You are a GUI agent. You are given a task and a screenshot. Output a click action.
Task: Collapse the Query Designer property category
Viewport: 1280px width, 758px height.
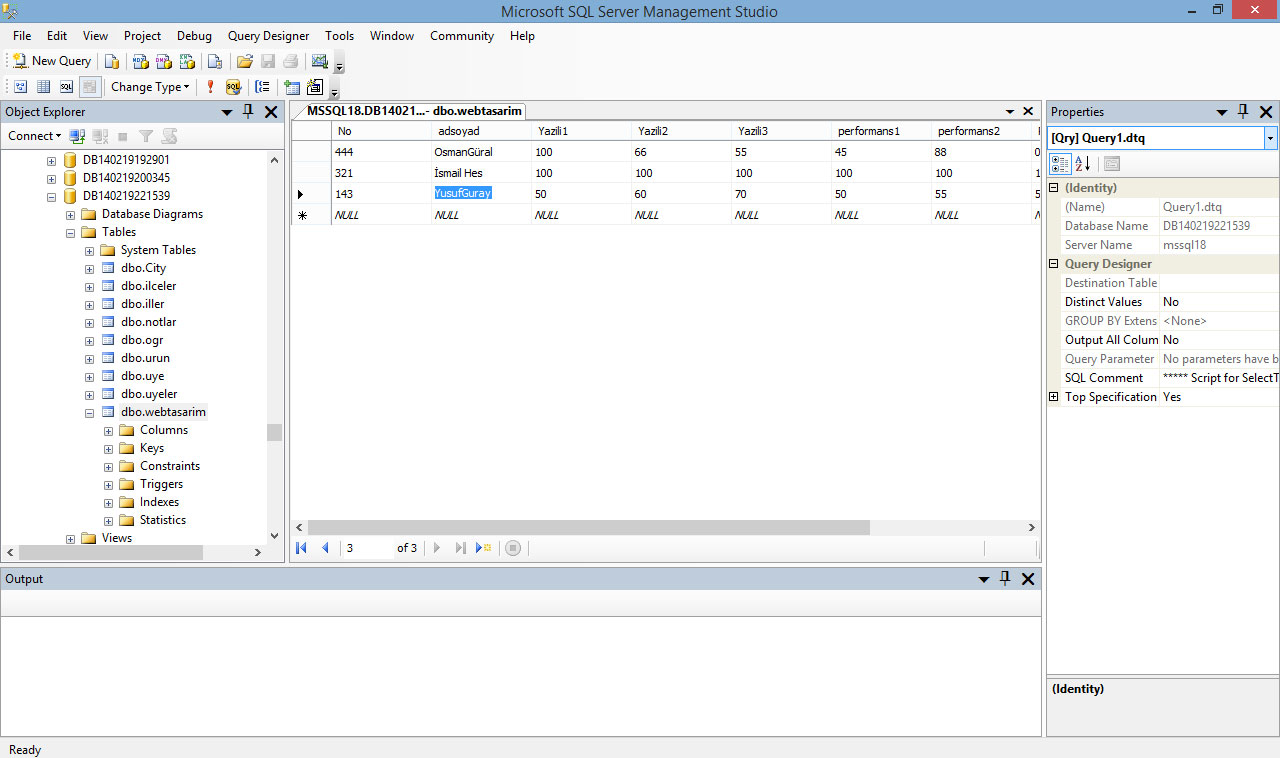[1053, 264]
